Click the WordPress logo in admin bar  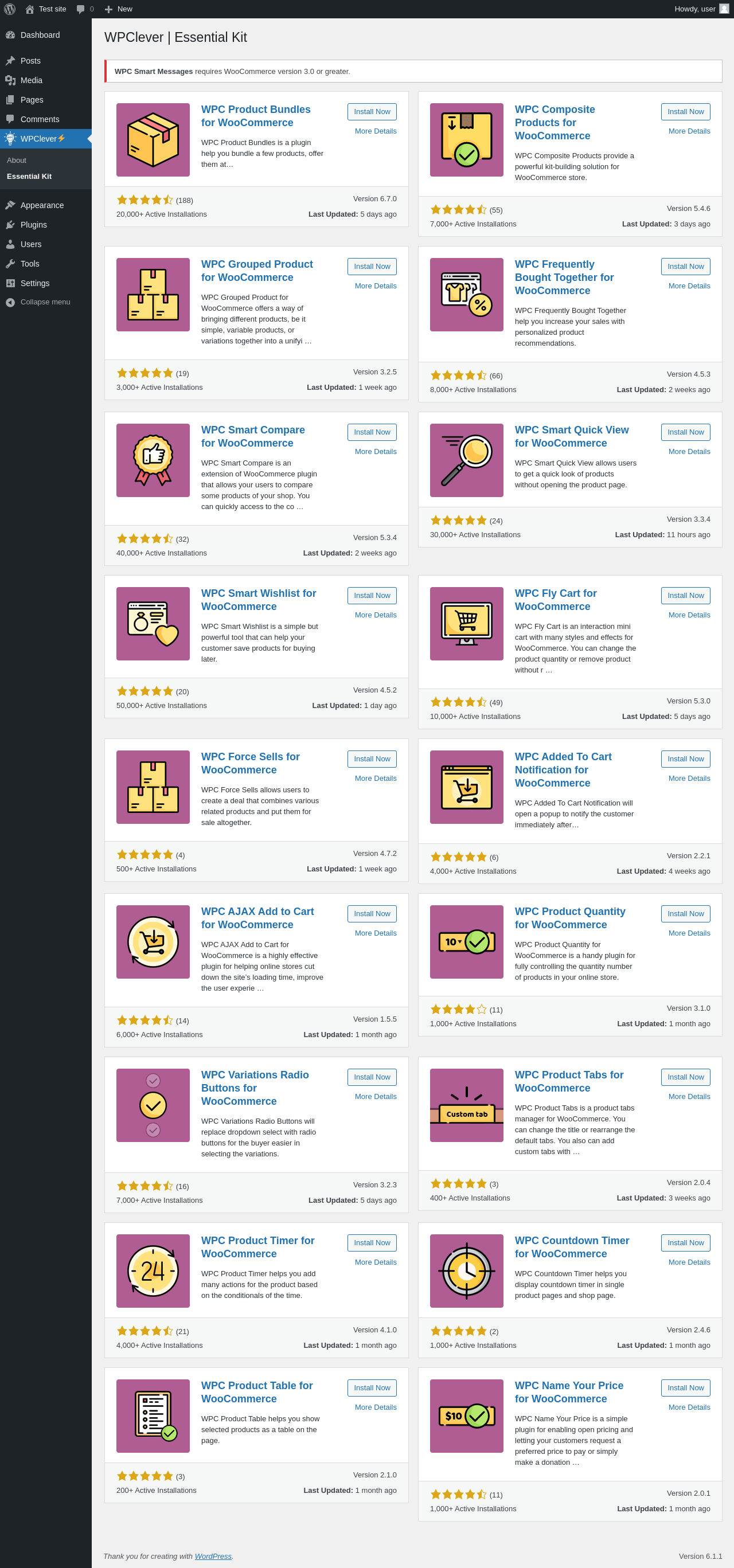(x=10, y=9)
